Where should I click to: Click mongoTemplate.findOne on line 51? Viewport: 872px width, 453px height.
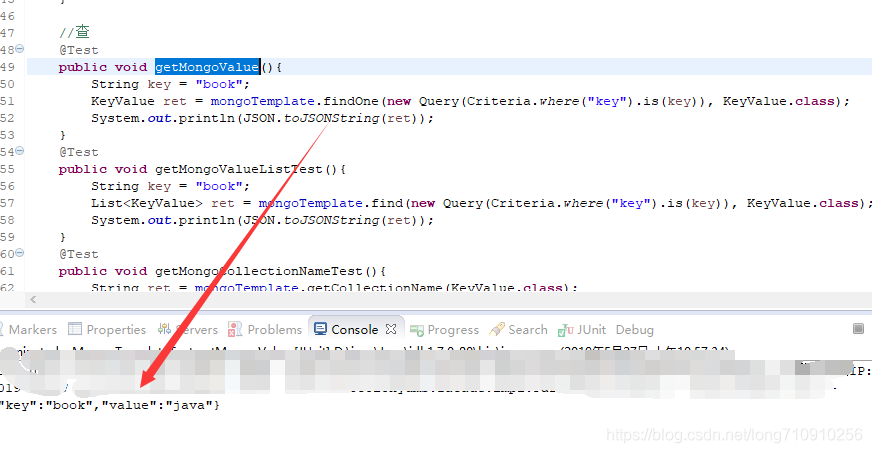point(294,101)
